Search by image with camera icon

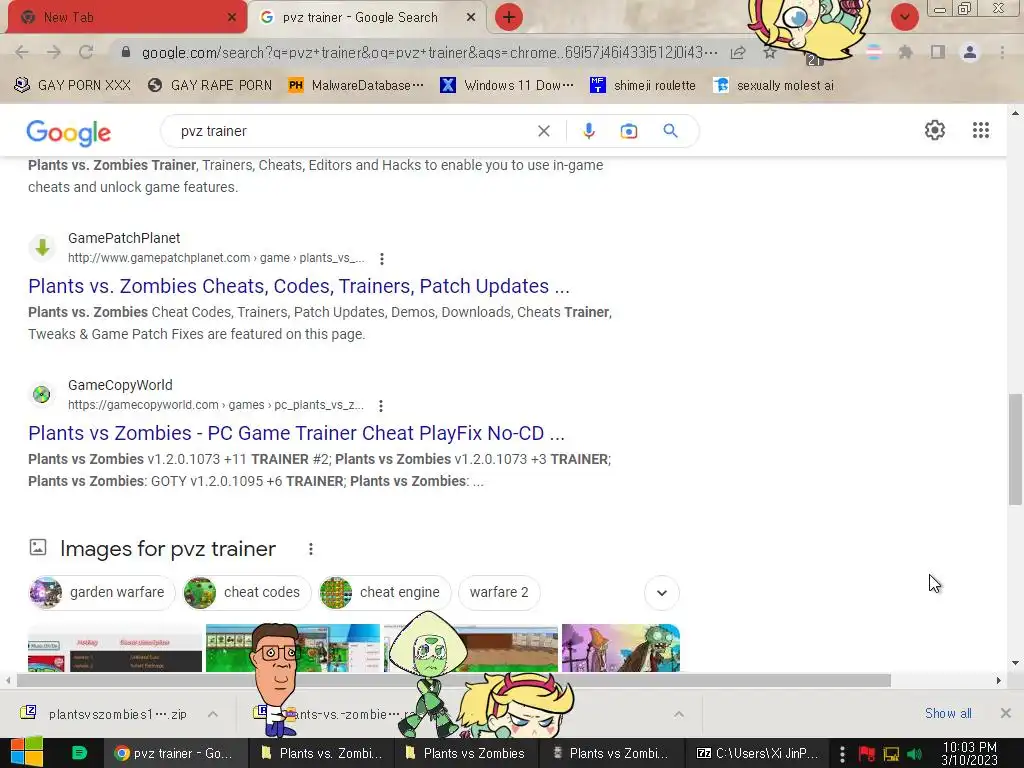point(629,131)
